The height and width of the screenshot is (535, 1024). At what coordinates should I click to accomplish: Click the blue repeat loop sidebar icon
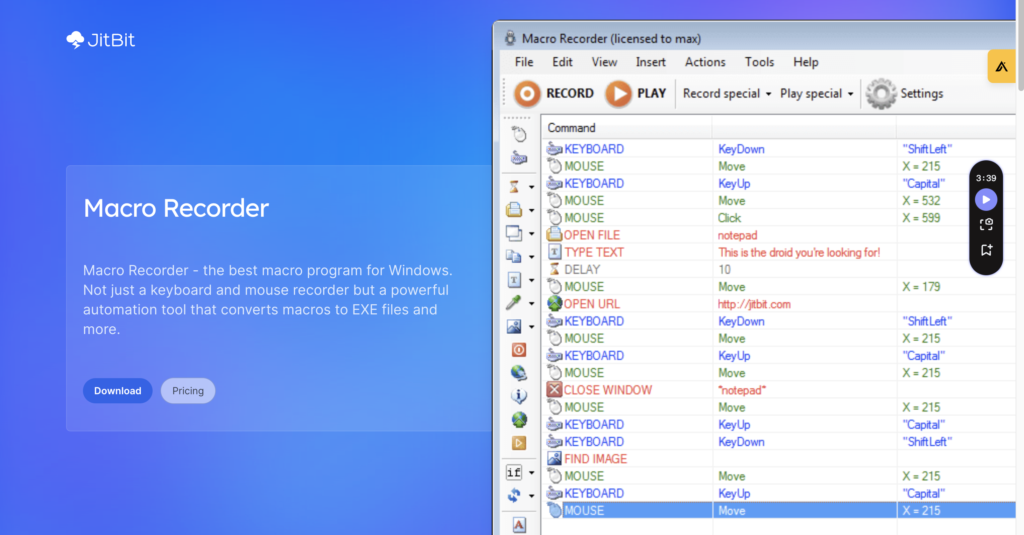pyautogui.click(x=514, y=495)
